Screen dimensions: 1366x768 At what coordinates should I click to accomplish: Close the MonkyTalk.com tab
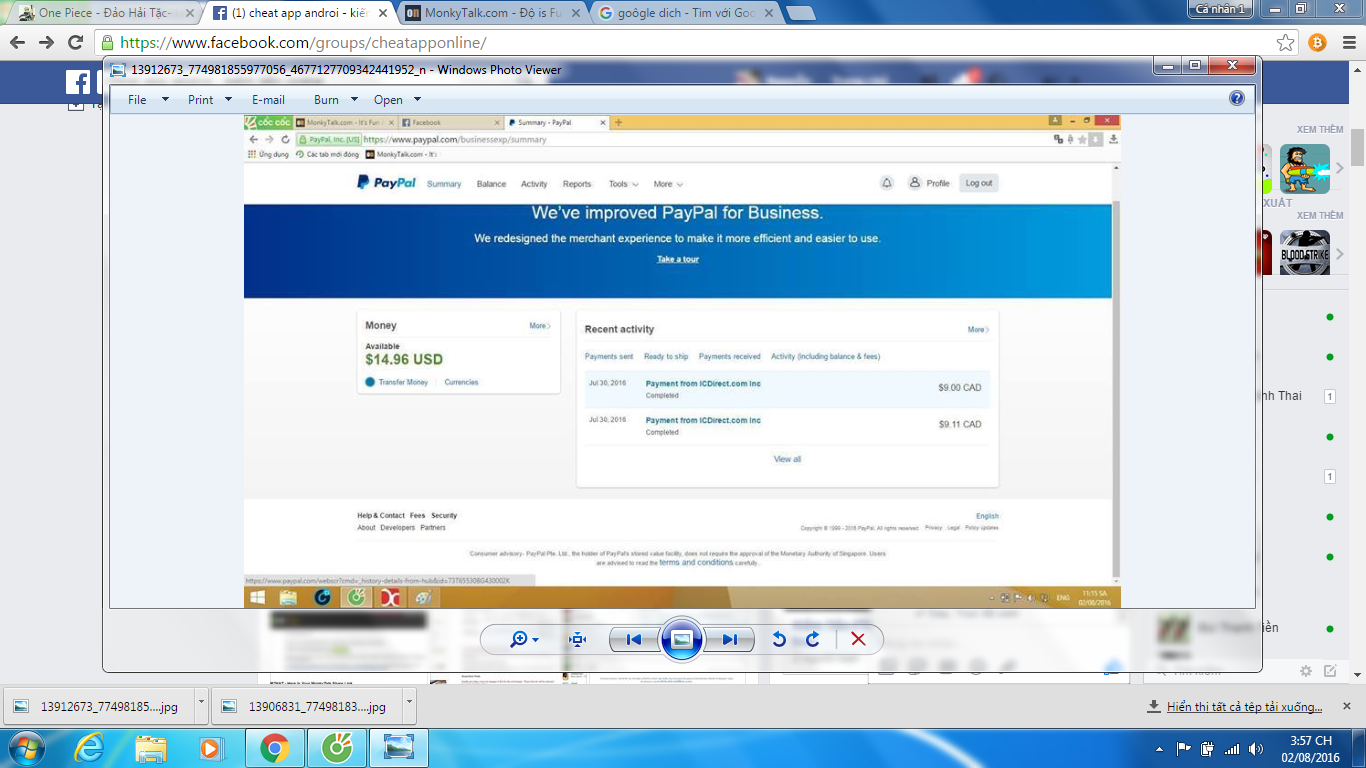tap(576, 13)
